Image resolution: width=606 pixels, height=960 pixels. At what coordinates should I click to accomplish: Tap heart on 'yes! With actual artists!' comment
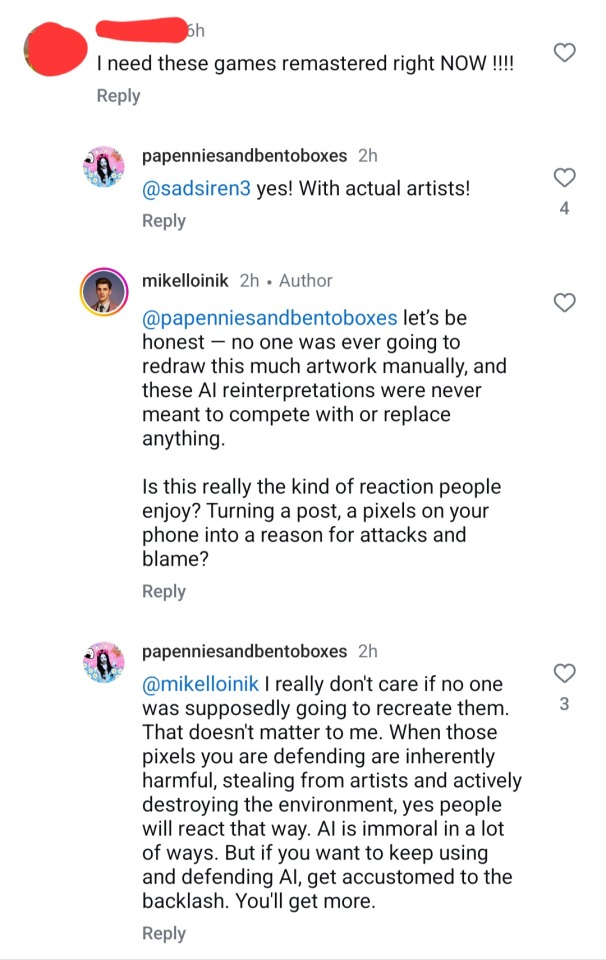pyautogui.click(x=564, y=178)
